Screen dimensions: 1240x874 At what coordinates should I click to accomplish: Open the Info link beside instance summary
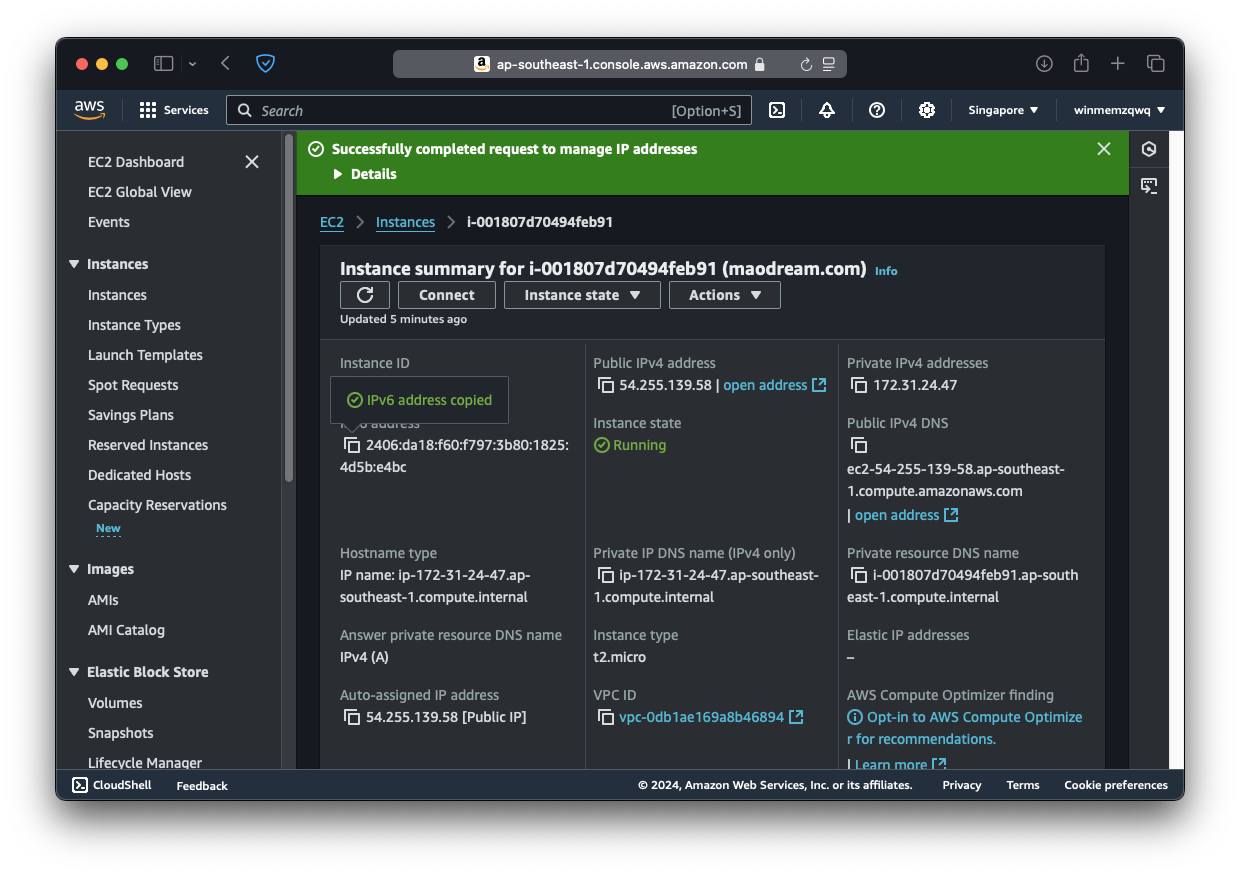pos(886,271)
